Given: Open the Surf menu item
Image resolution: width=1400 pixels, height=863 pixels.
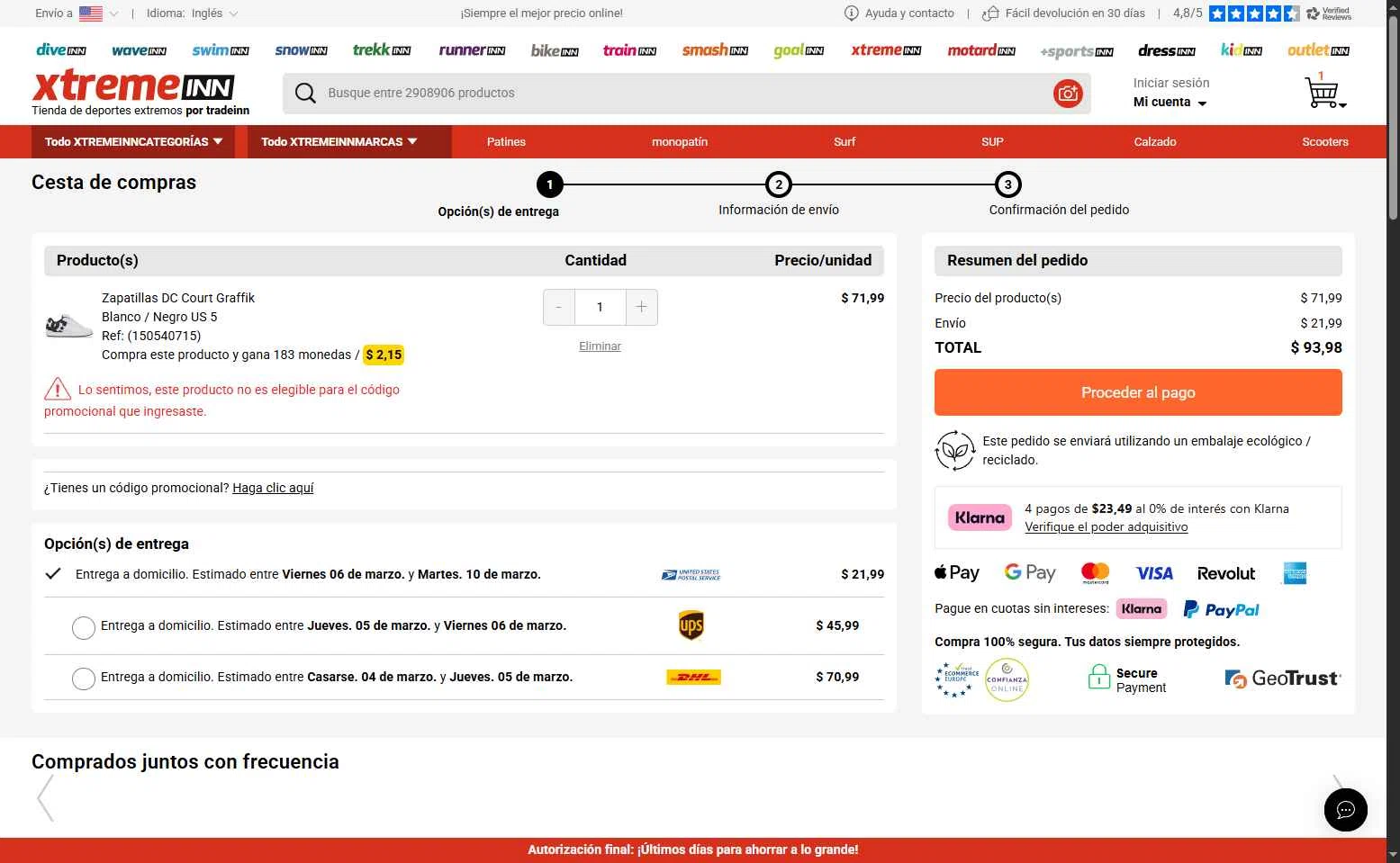Looking at the screenshot, I should pyautogui.click(x=845, y=142).
